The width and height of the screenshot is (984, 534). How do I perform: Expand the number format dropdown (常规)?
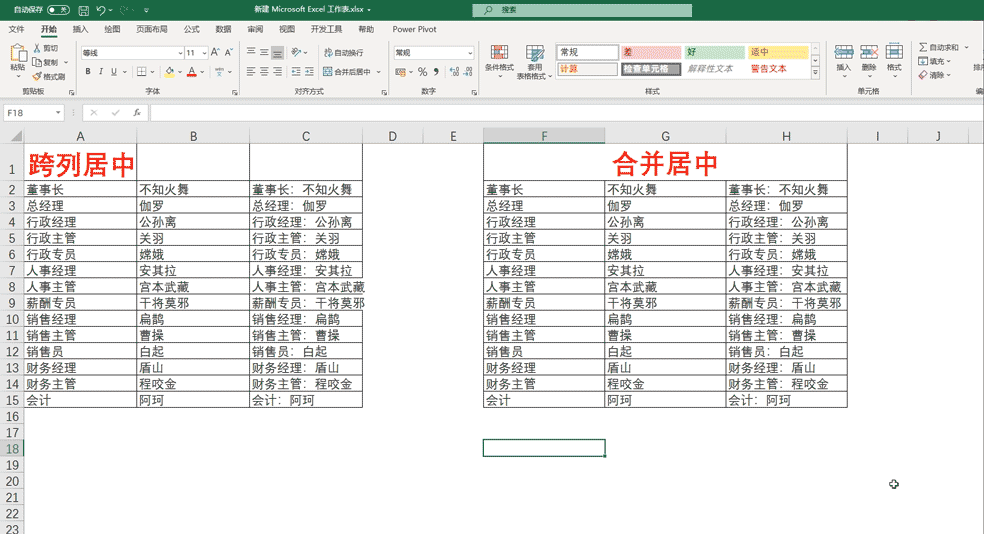[470, 53]
